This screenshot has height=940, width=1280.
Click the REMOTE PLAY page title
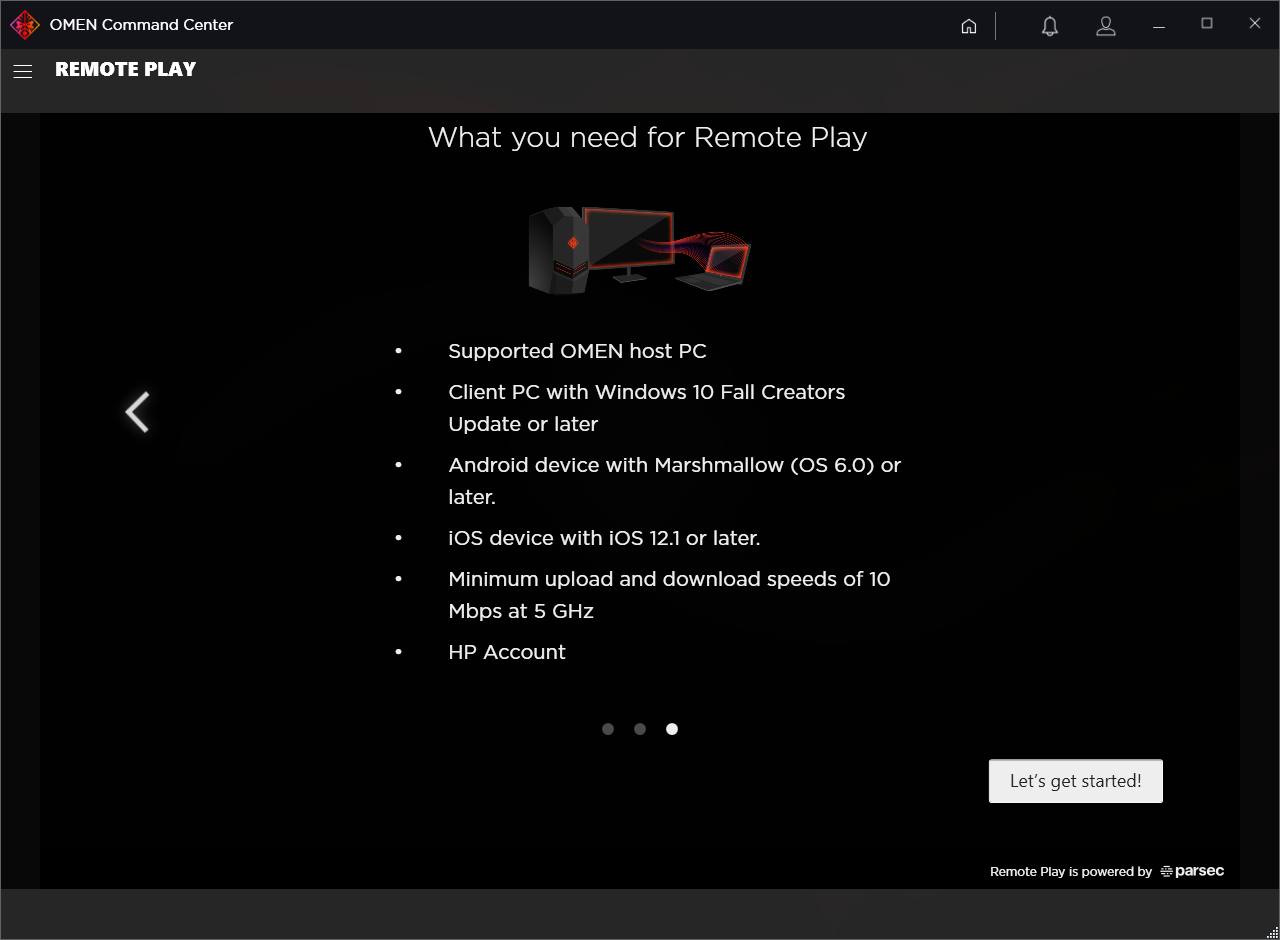tap(125, 69)
